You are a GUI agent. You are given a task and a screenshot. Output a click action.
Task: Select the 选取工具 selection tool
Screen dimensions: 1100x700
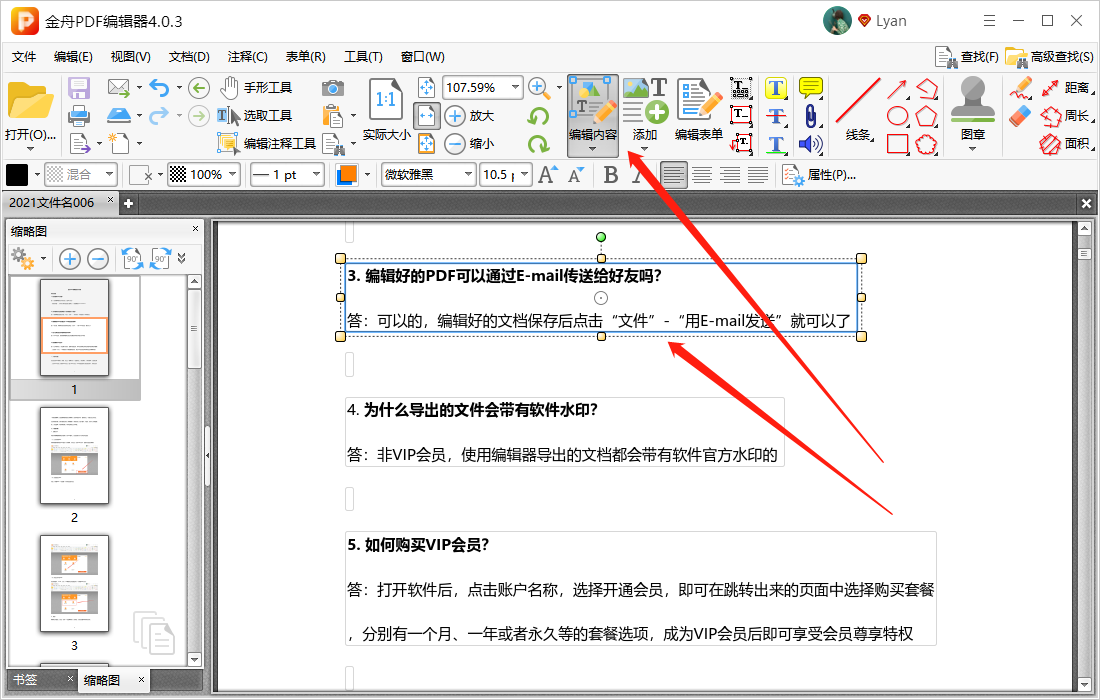(x=255, y=115)
